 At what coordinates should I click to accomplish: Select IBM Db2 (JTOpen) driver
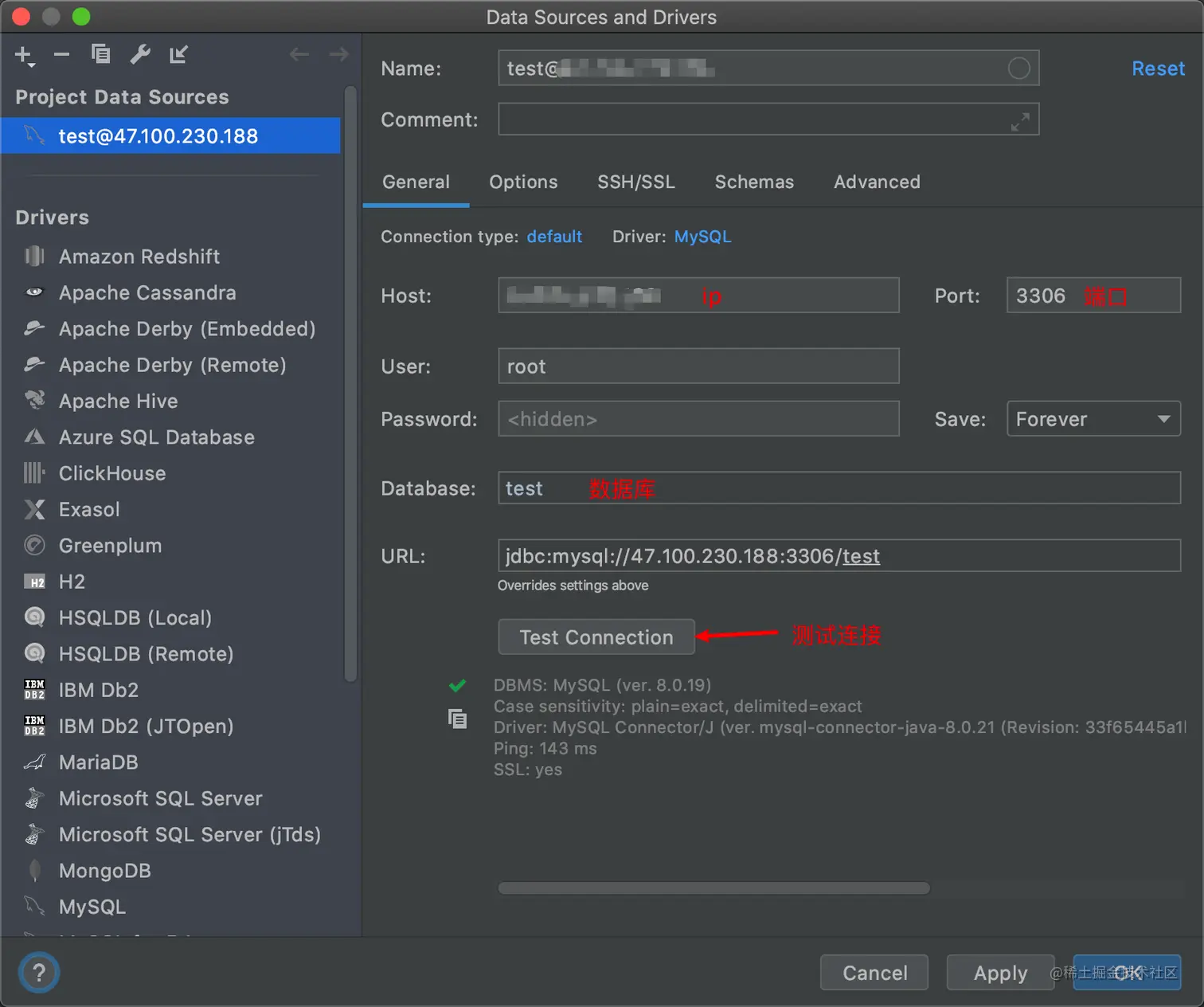pos(146,726)
